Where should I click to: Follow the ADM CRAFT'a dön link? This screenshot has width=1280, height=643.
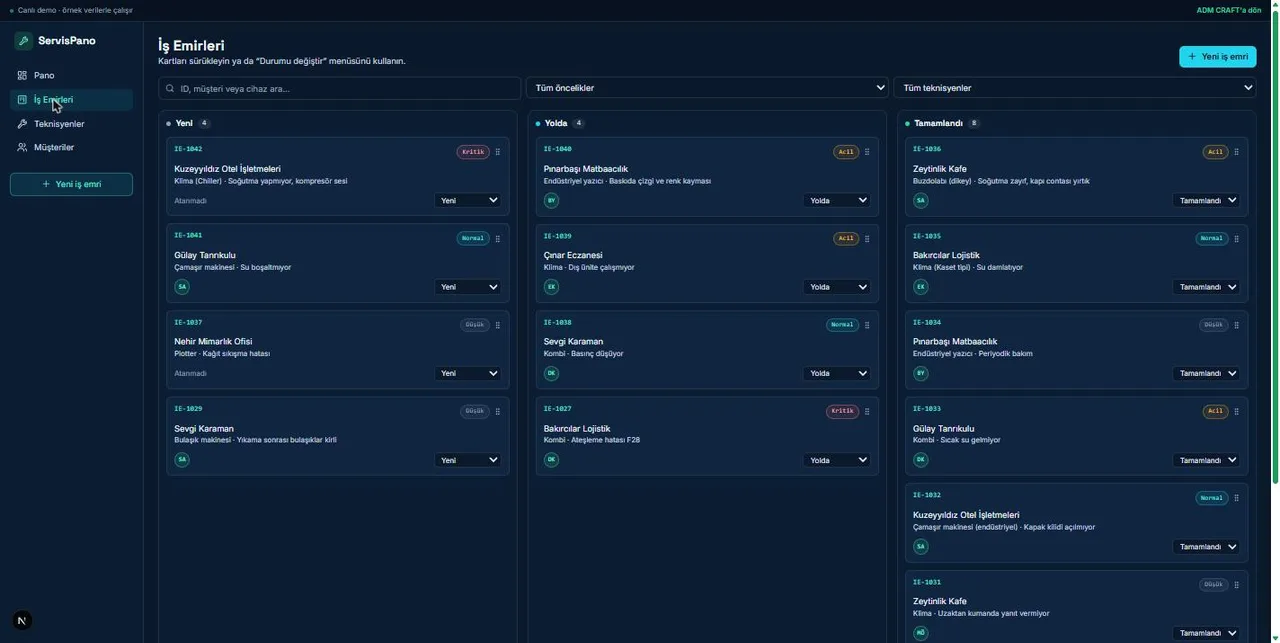pos(1229,10)
